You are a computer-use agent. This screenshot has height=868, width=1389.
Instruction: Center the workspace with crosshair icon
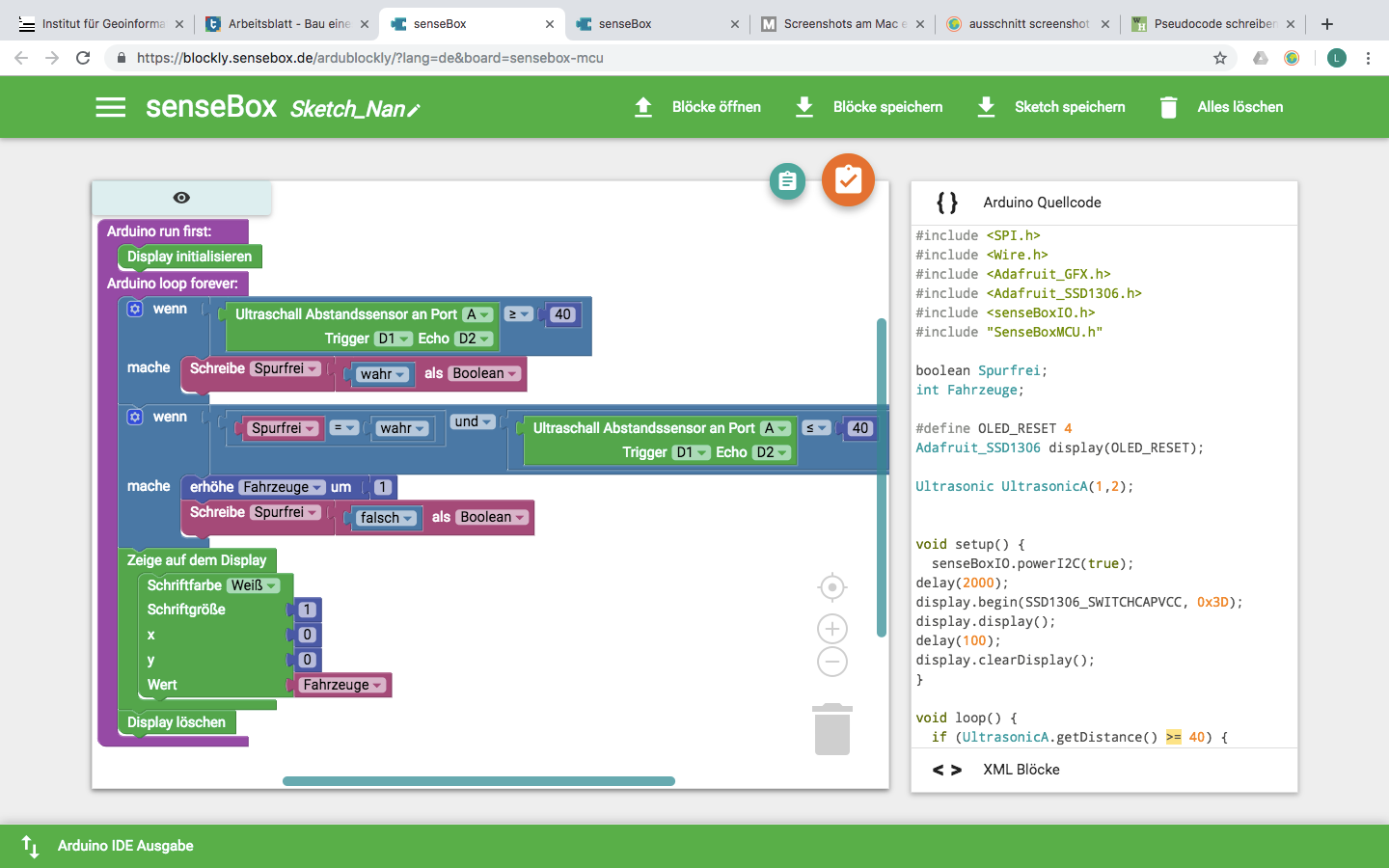(x=831, y=586)
